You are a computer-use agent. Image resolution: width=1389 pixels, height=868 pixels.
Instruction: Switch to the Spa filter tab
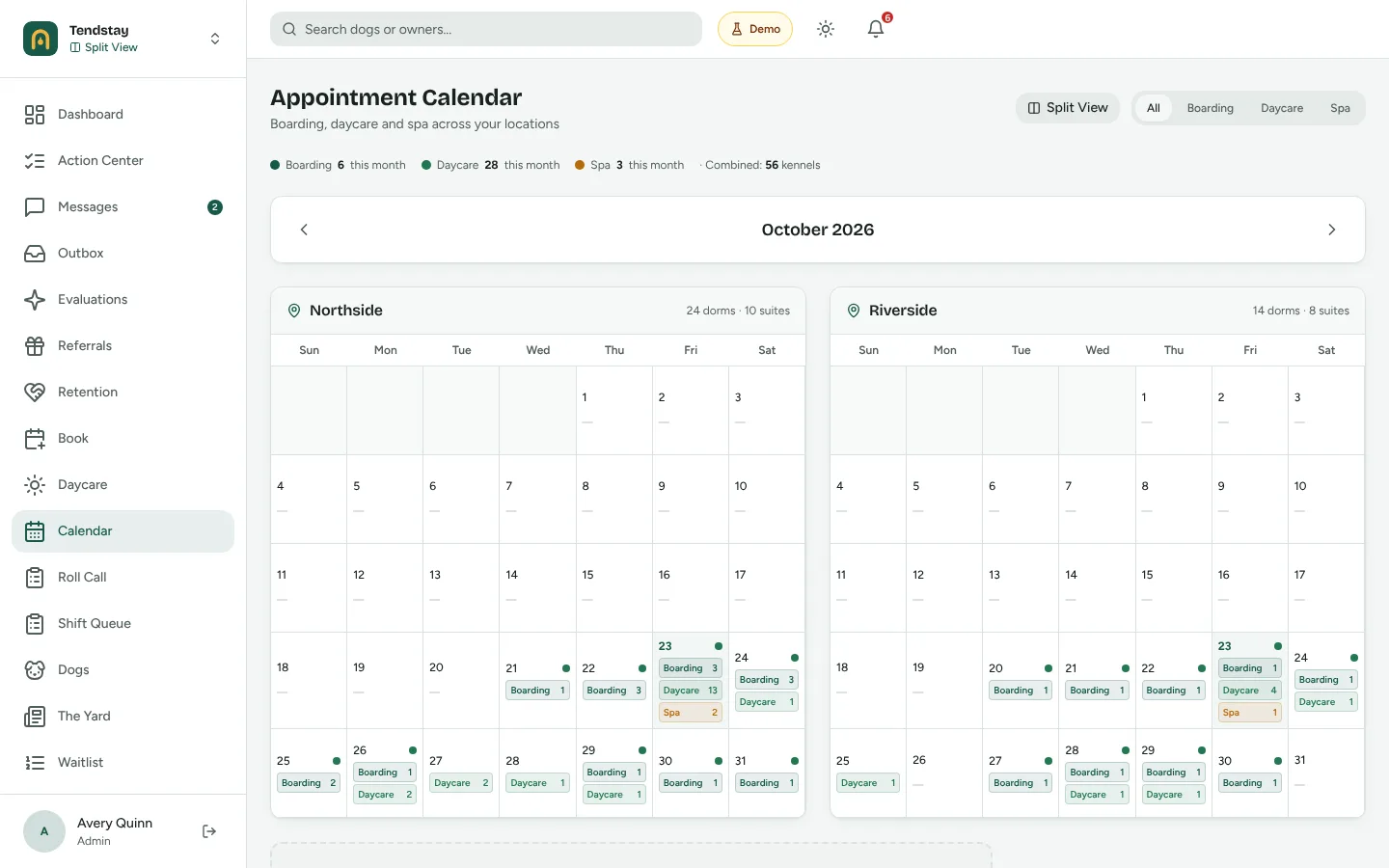pos(1340,108)
